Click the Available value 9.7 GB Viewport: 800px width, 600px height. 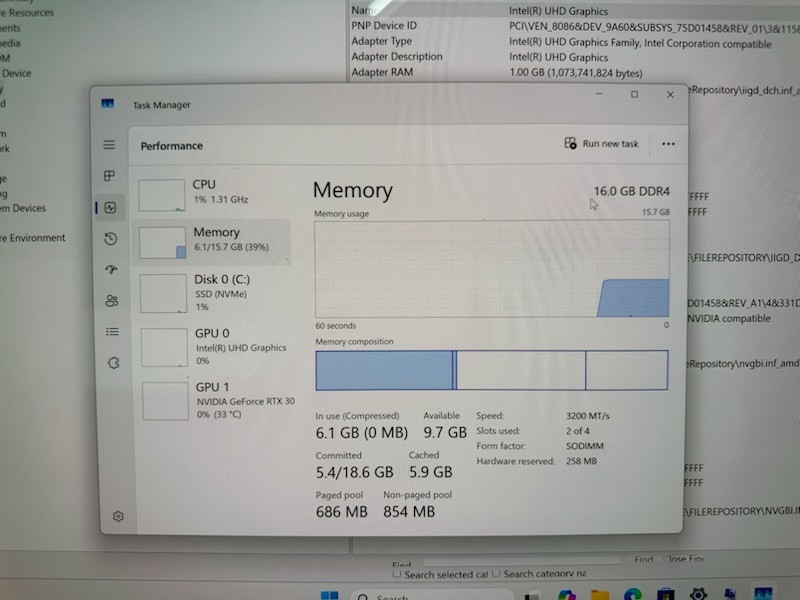coord(445,433)
